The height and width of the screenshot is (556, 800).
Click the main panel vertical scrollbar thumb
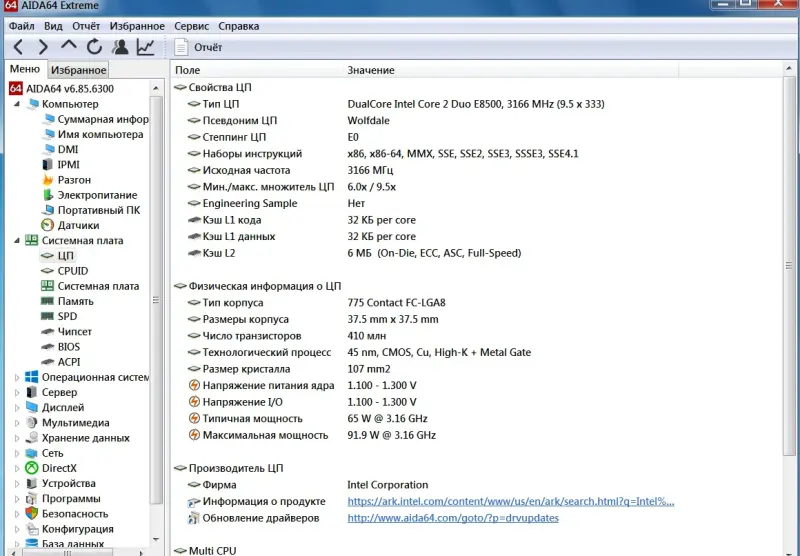[x=789, y=265]
